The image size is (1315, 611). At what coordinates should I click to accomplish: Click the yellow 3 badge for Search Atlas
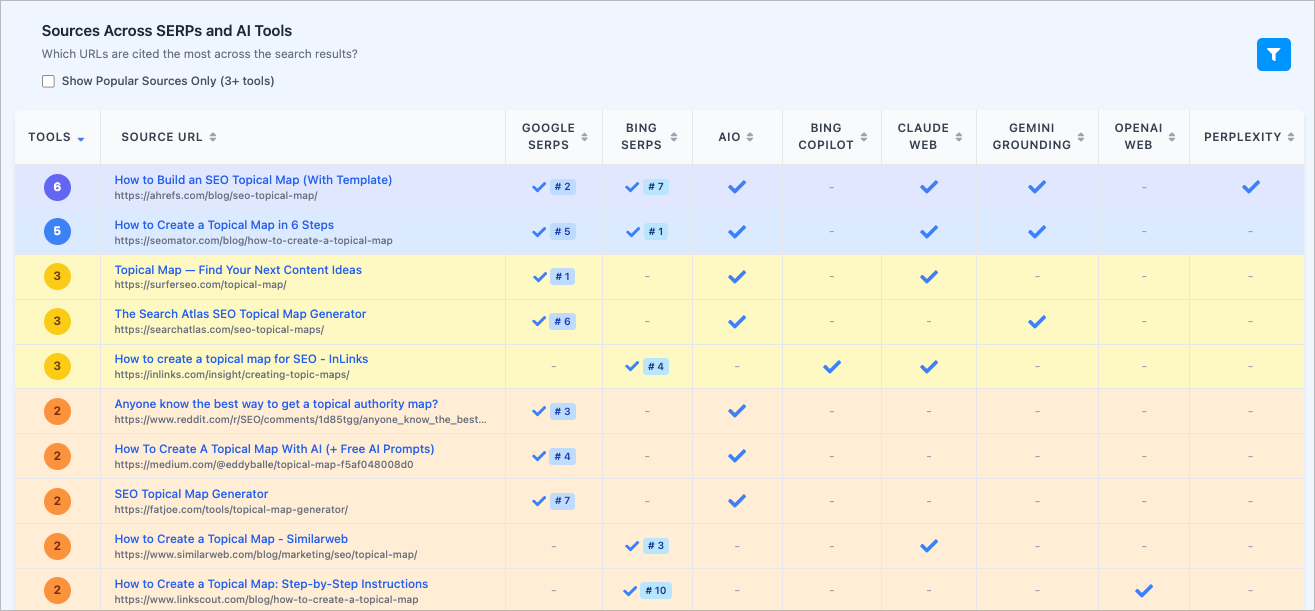pyautogui.click(x=57, y=322)
